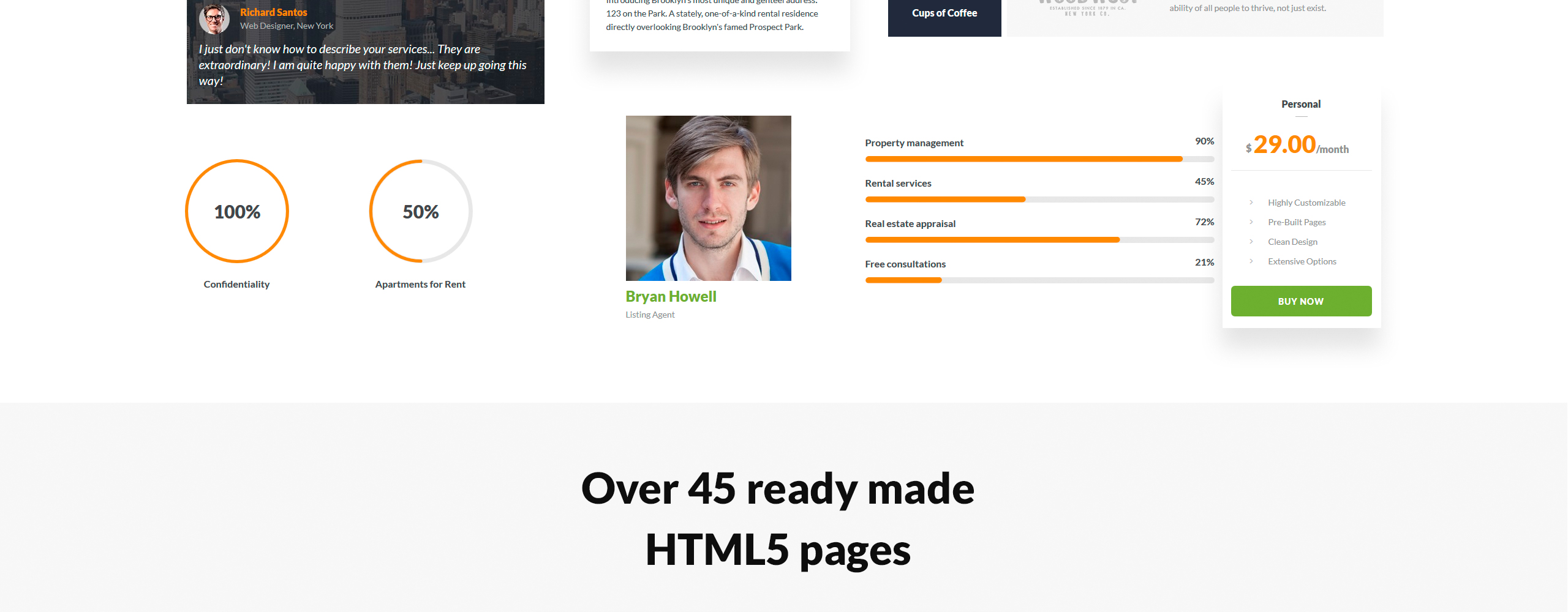
Task: Click the Cups of Coffee counter tile
Action: click(944, 12)
